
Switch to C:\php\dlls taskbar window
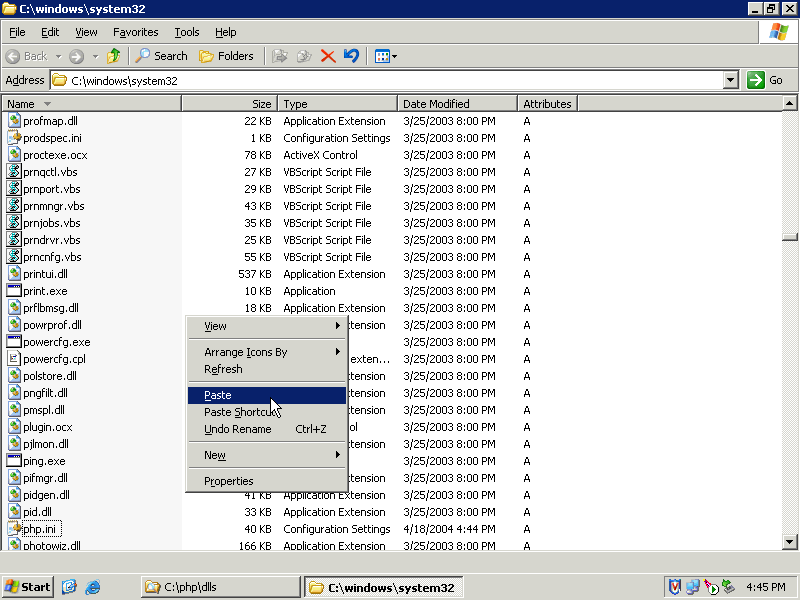[219, 587]
